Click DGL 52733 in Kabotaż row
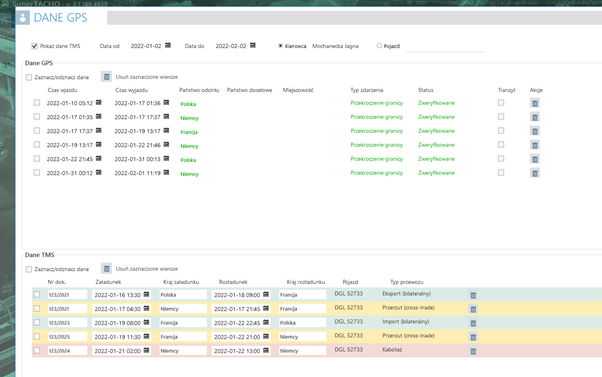This screenshot has height=377, width=602. (349, 350)
